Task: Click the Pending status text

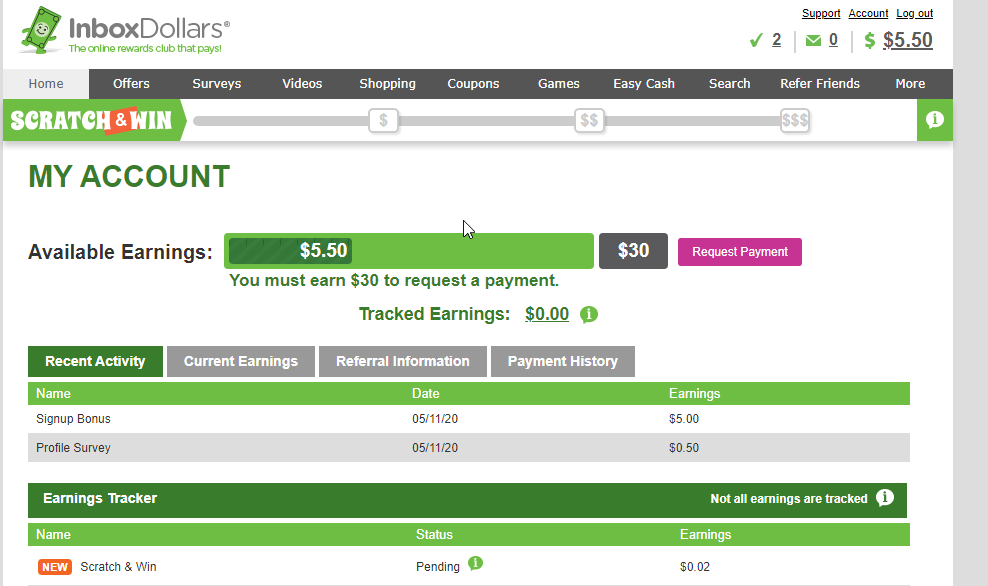Action: pos(438,566)
